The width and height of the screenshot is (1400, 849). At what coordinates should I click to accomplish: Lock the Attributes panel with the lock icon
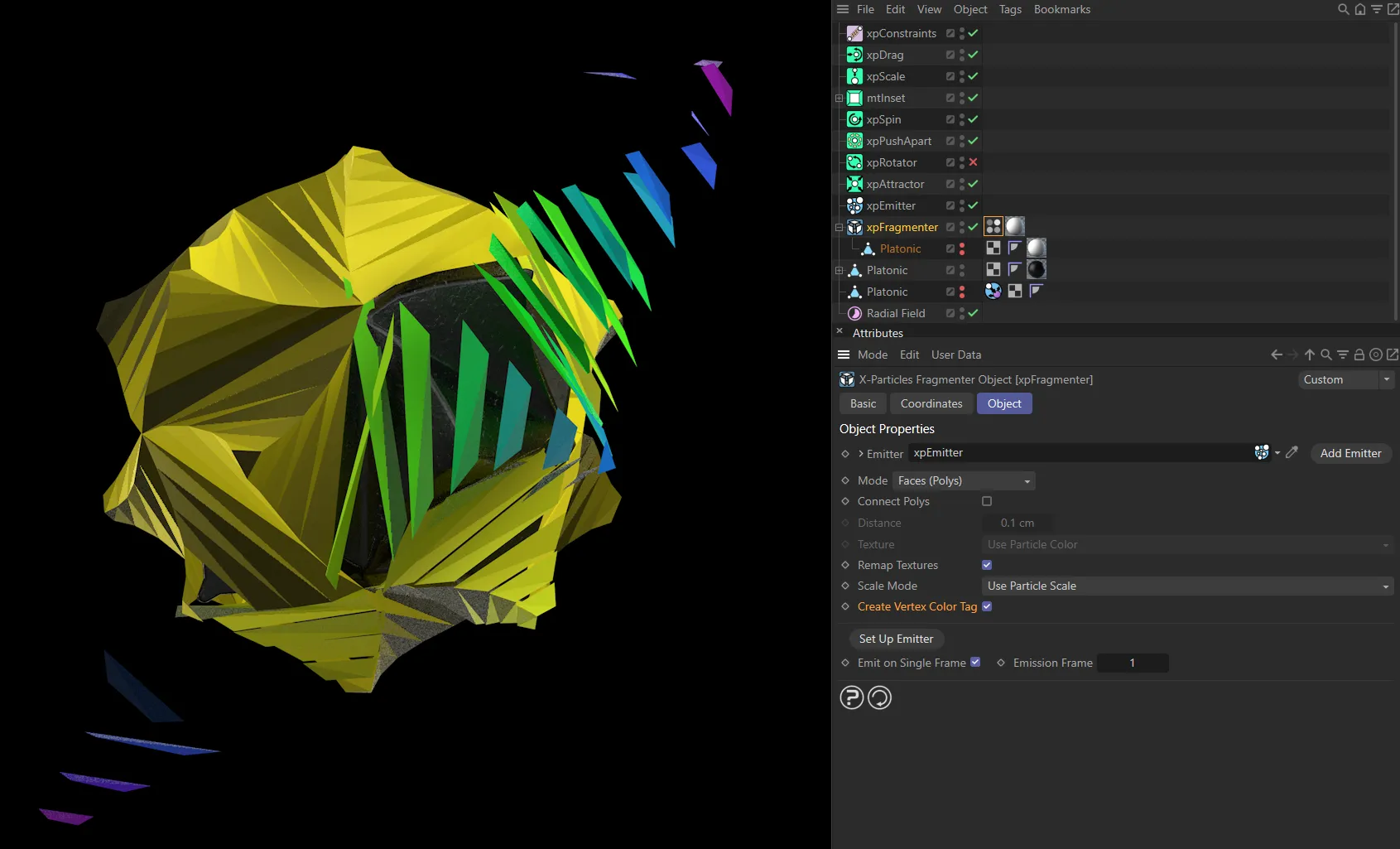pos(1359,355)
